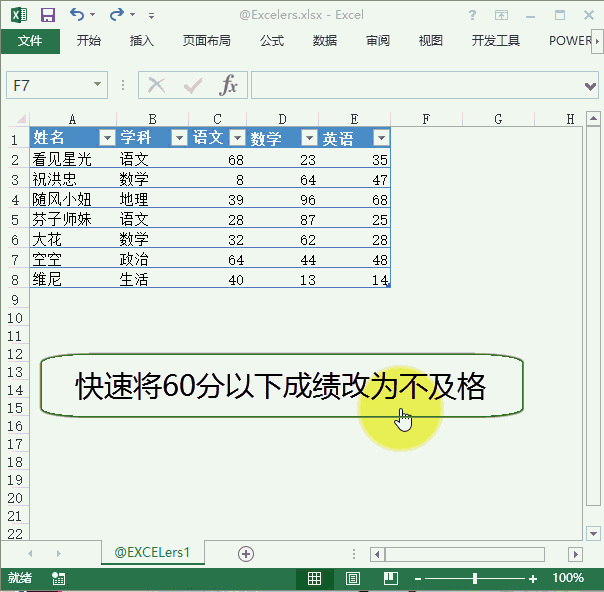The width and height of the screenshot is (604, 592).
Task: Click the Save icon in quick access toolbar
Action: (x=48, y=15)
